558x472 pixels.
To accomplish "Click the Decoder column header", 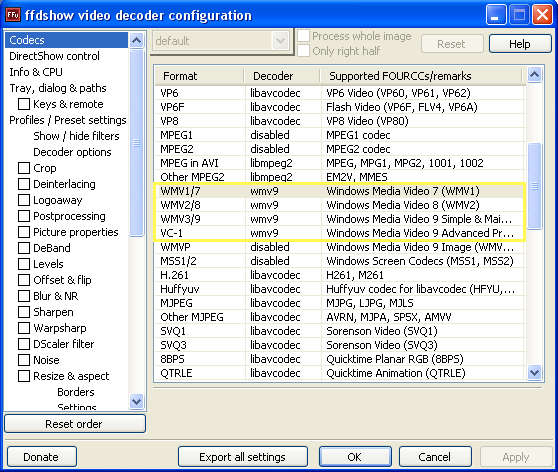I will point(283,76).
